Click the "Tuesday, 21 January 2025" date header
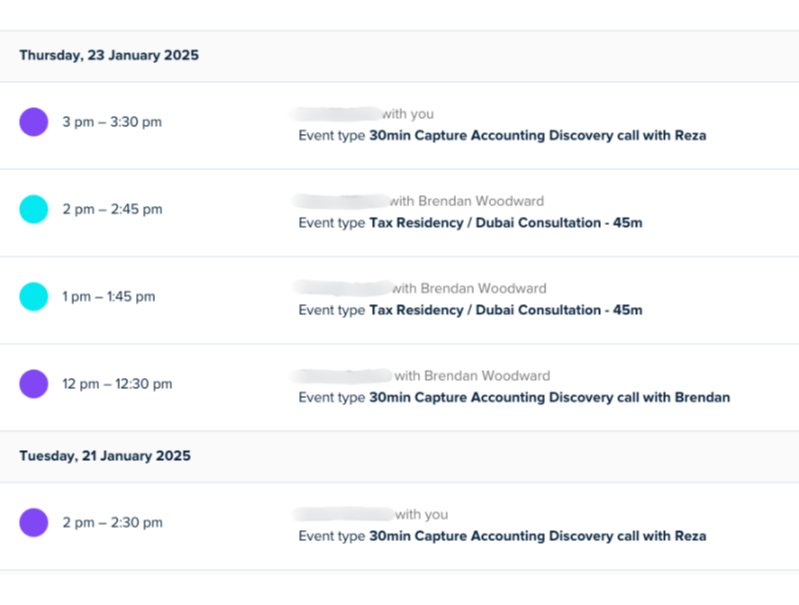Image resolution: width=799 pixels, height=605 pixels. click(104, 456)
